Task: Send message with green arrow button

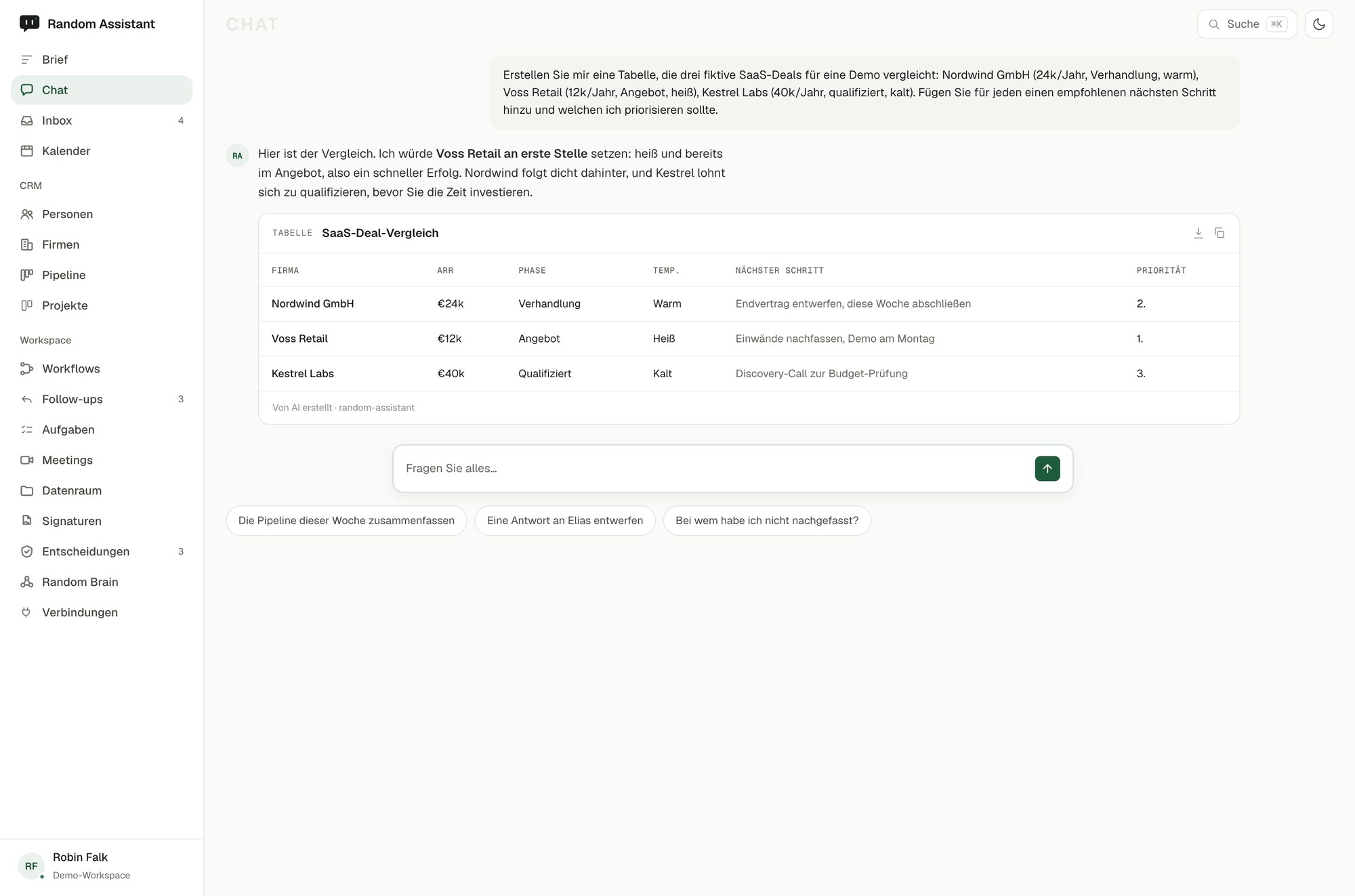Action: [1047, 469]
